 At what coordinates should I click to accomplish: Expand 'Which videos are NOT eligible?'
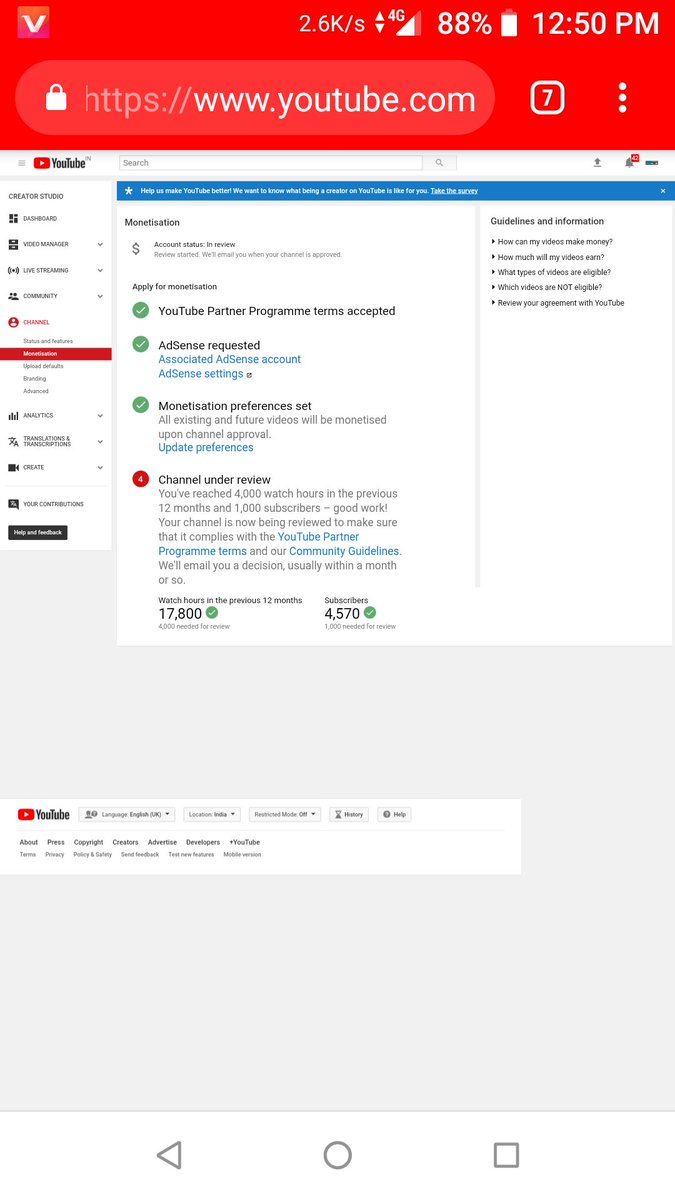(550, 287)
